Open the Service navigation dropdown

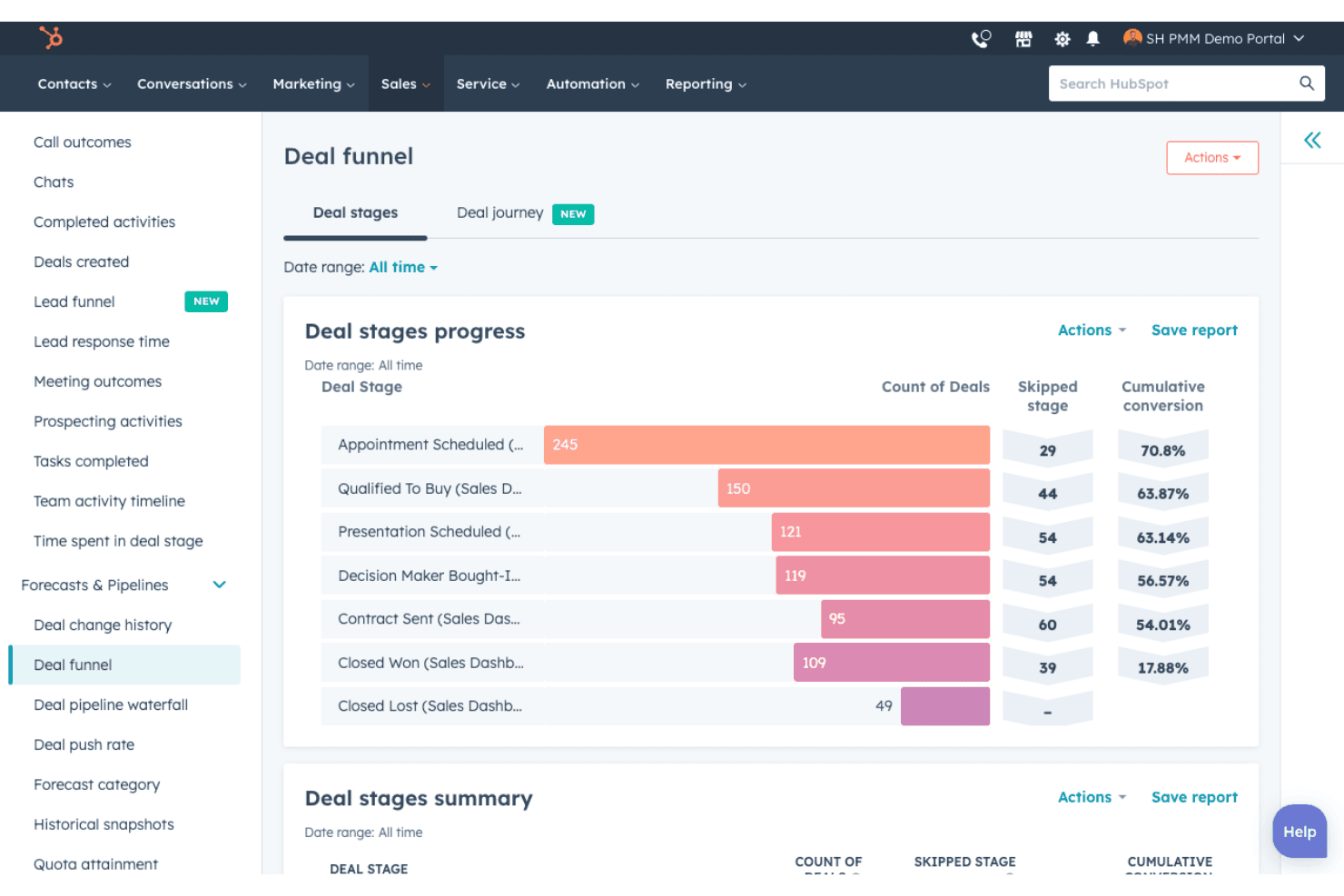(489, 84)
